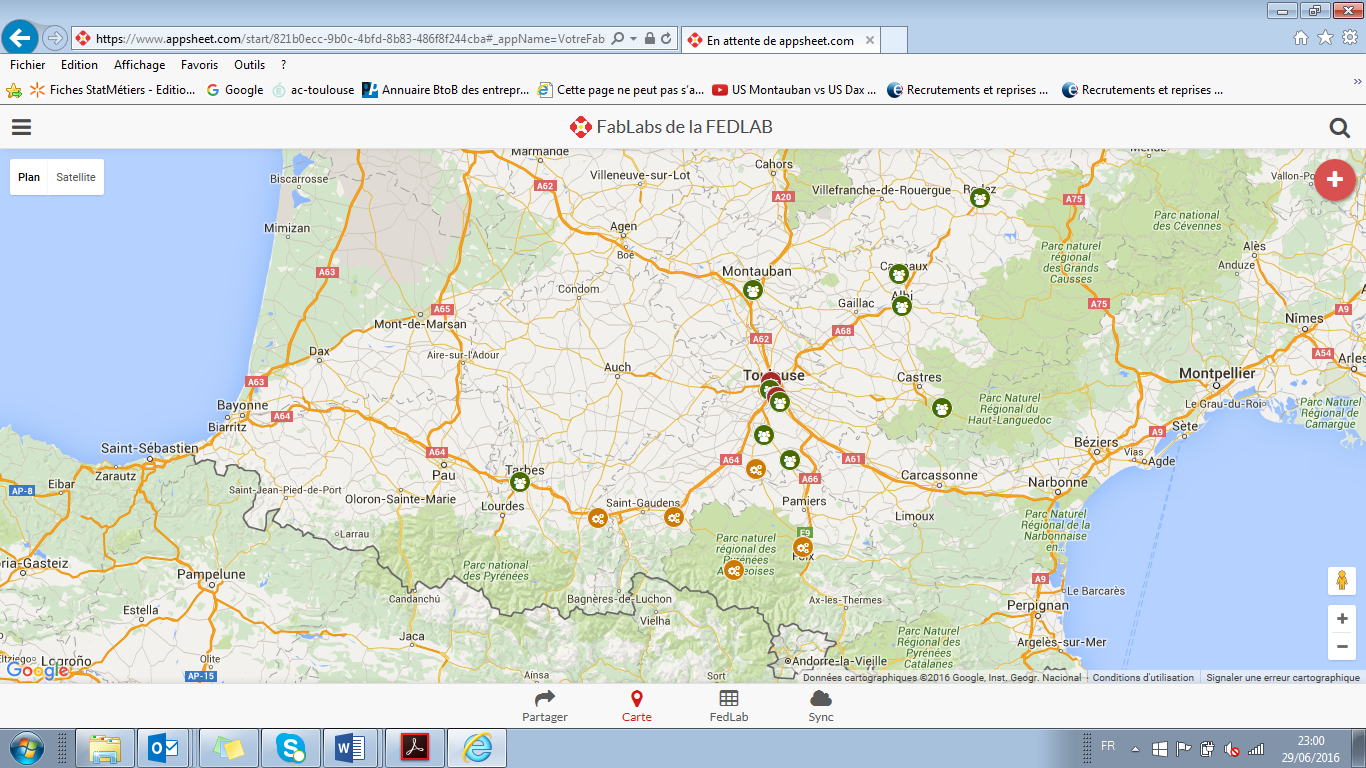Click Signaler une erreur cartographique link
The width and height of the screenshot is (1366, 768).
pyautogui.click(x=1283, y=677)
